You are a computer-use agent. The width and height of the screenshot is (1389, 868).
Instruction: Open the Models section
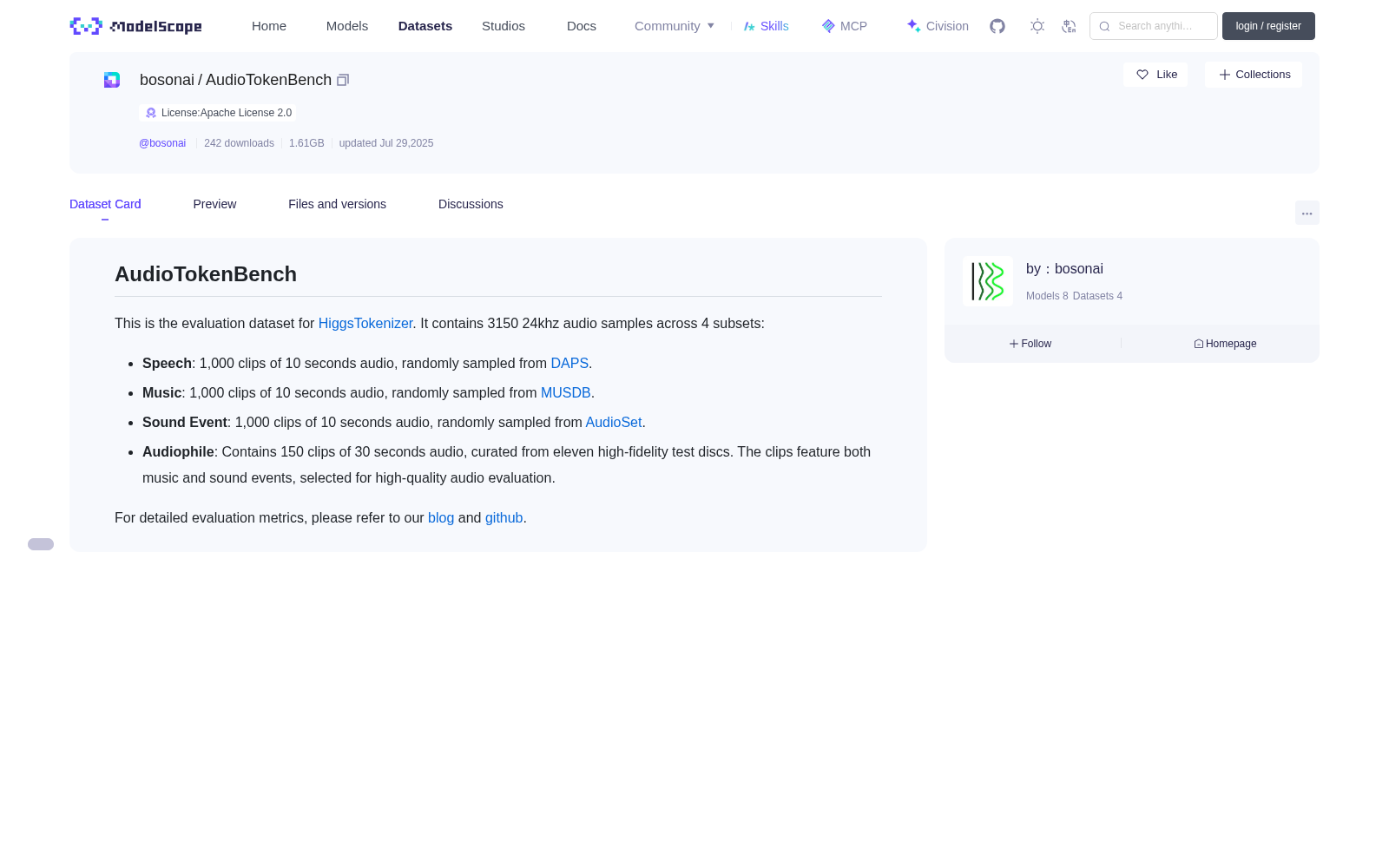347,26
